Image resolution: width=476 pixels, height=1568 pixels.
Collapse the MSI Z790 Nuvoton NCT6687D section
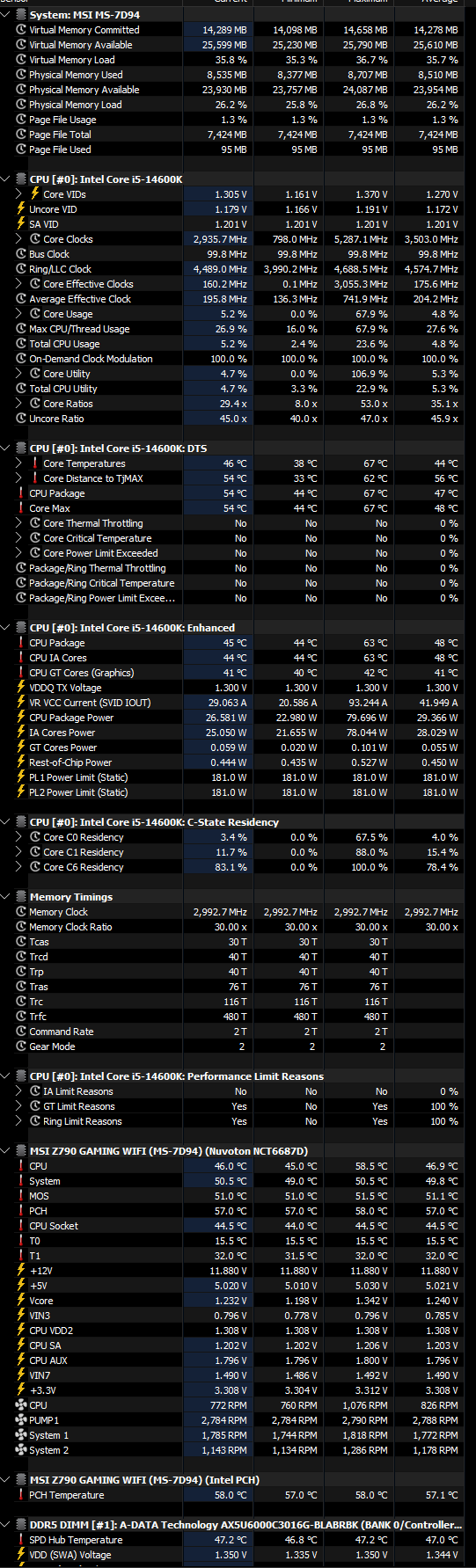[x=7, y=1151]
